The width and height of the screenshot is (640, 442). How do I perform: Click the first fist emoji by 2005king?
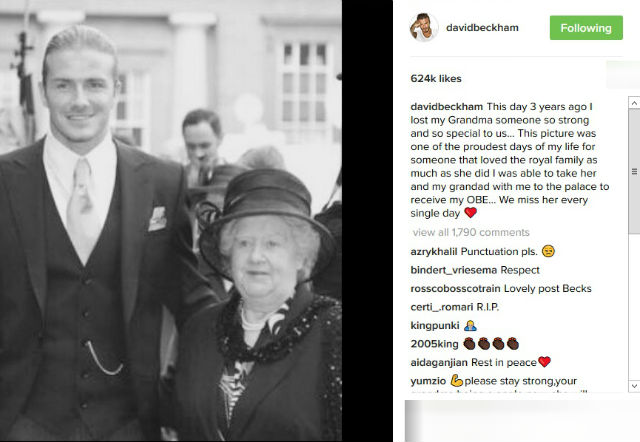(469, 344)
